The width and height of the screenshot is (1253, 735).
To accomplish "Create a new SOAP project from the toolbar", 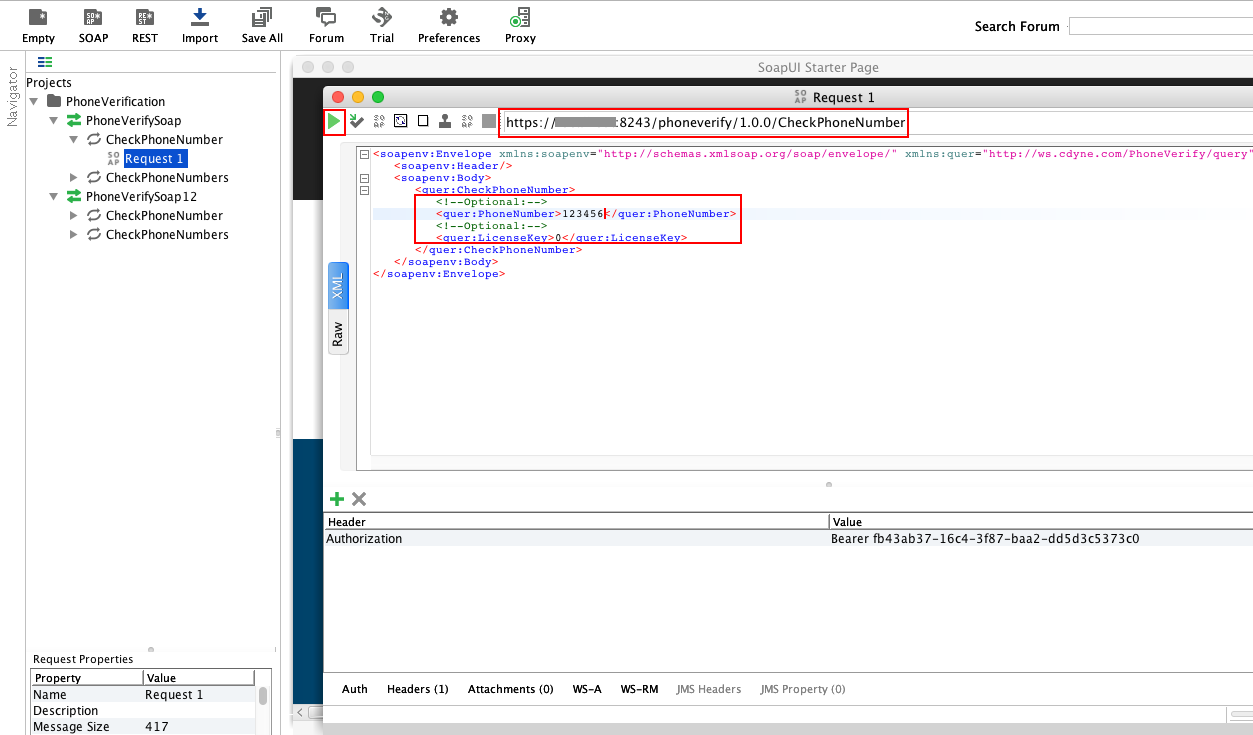I will (92, 24).
